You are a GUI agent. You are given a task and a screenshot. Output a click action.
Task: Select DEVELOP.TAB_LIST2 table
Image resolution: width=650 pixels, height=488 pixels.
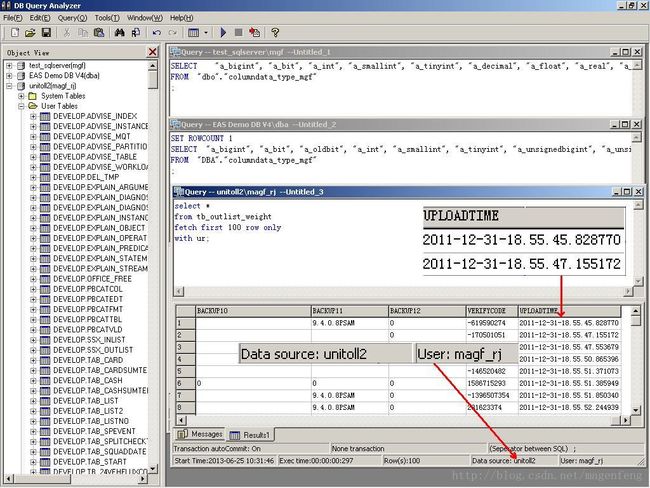88,411
